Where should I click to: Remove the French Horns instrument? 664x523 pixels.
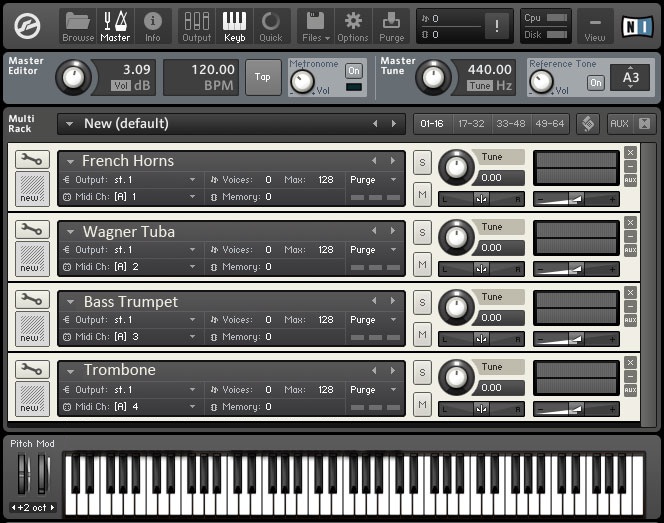click(630, 152)
